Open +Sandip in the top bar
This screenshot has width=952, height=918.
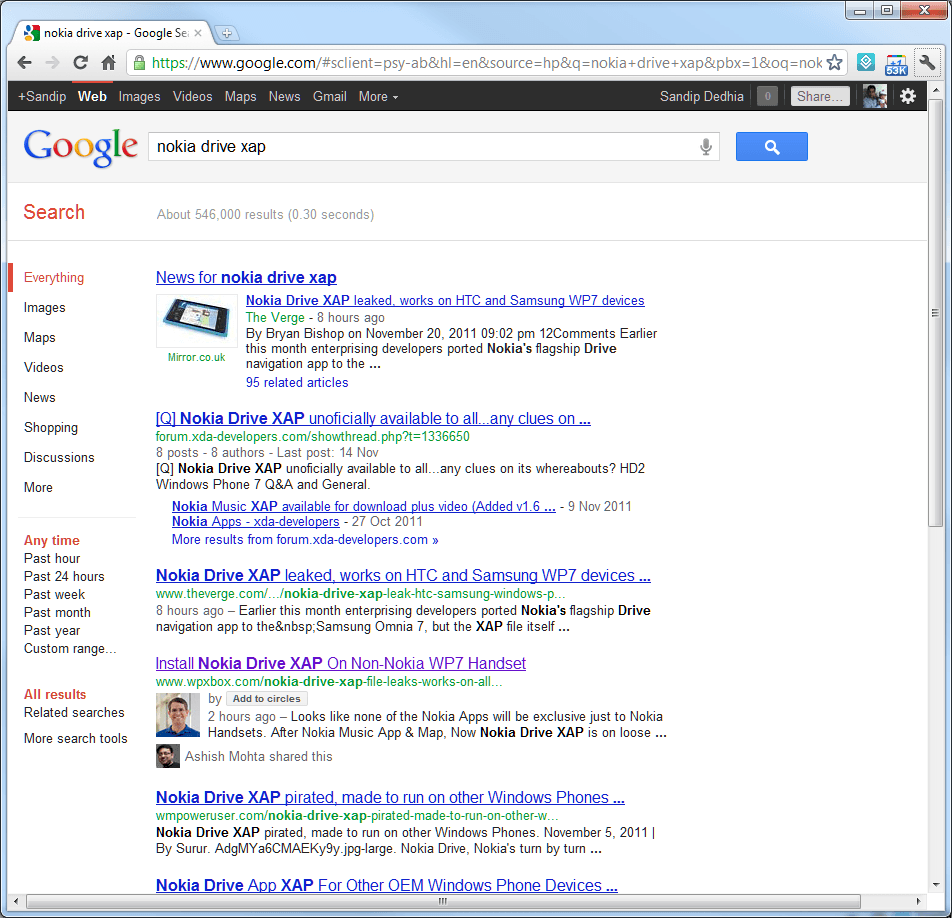(x=42, y=97)
